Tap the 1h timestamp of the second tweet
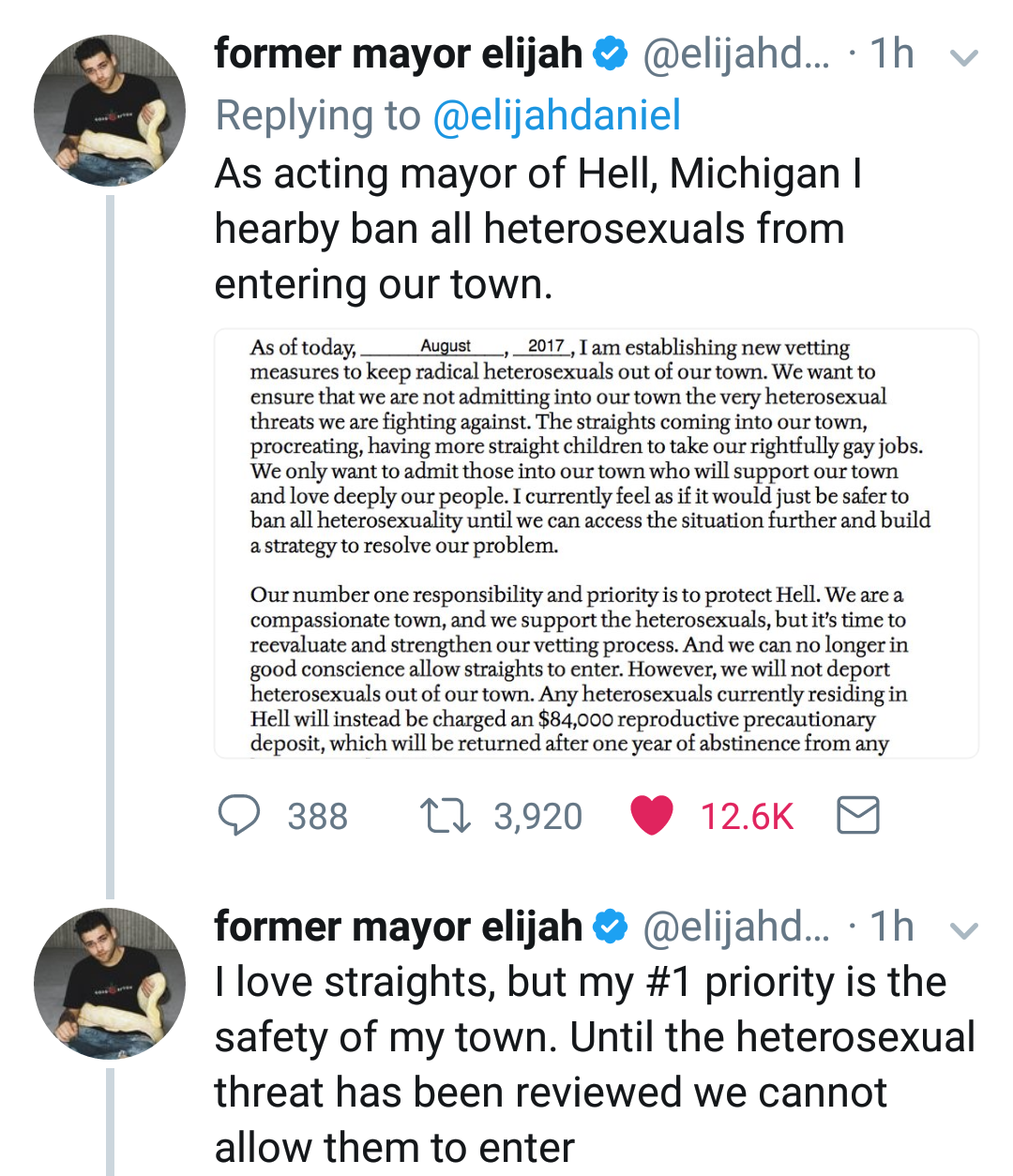Viewport: 1013px width, 1176px height. tap(892, 927)
